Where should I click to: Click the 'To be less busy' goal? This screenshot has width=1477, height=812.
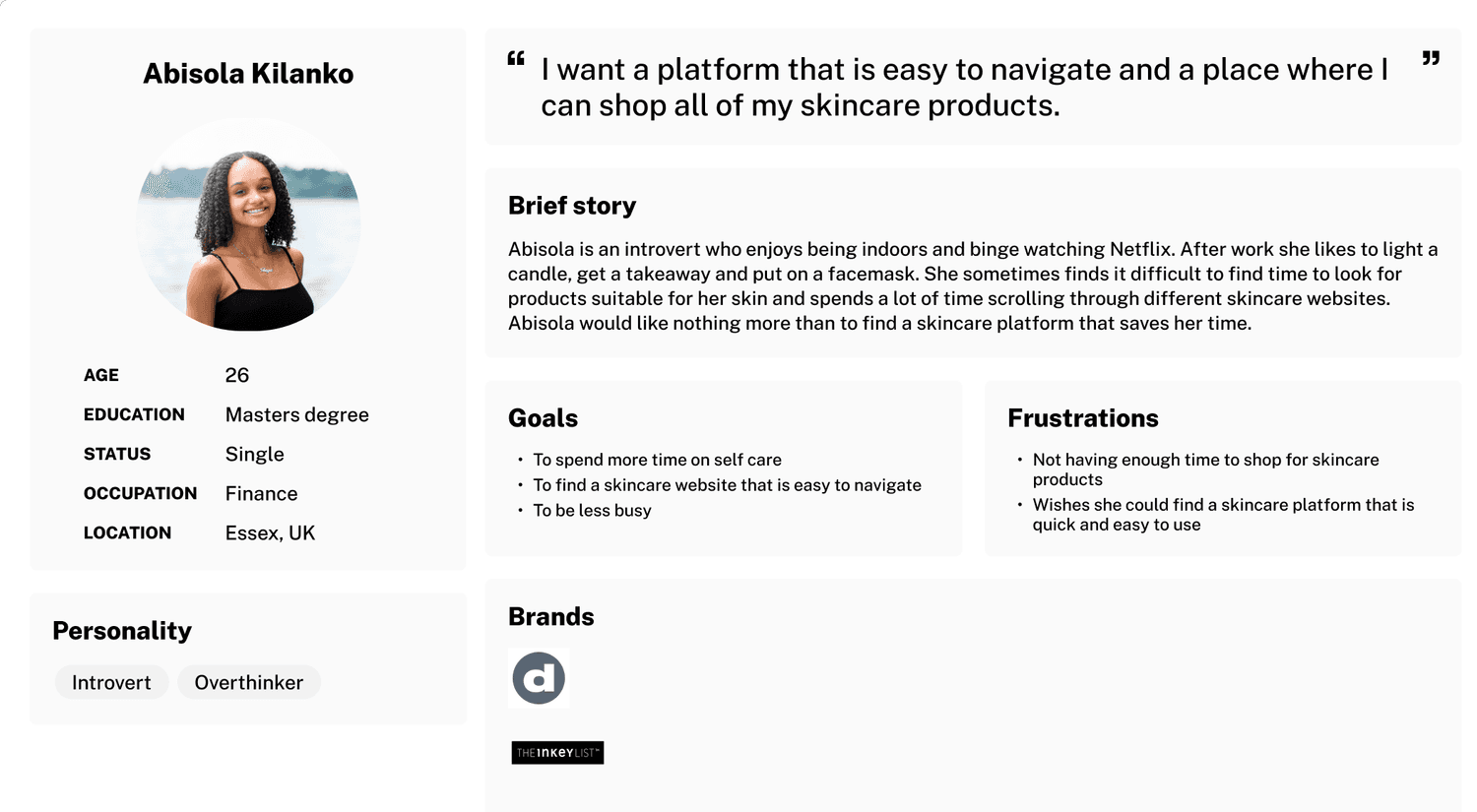click(593, 510)
